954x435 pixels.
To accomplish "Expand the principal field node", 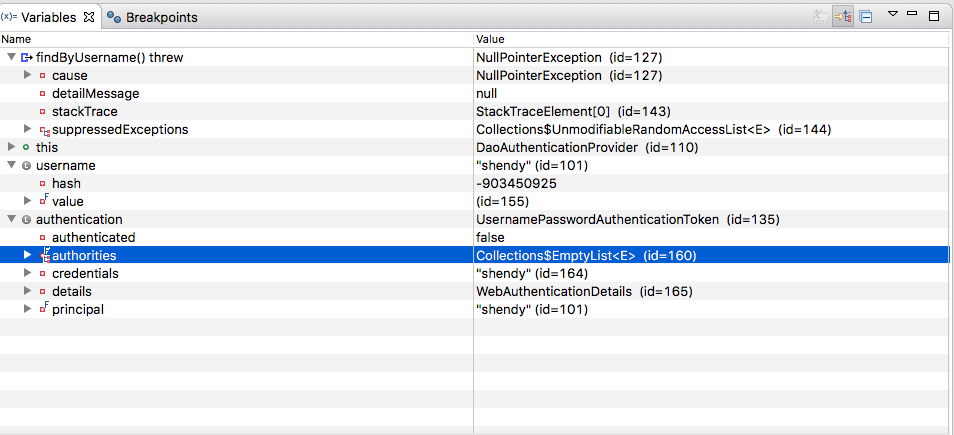I will pos(27,309).
